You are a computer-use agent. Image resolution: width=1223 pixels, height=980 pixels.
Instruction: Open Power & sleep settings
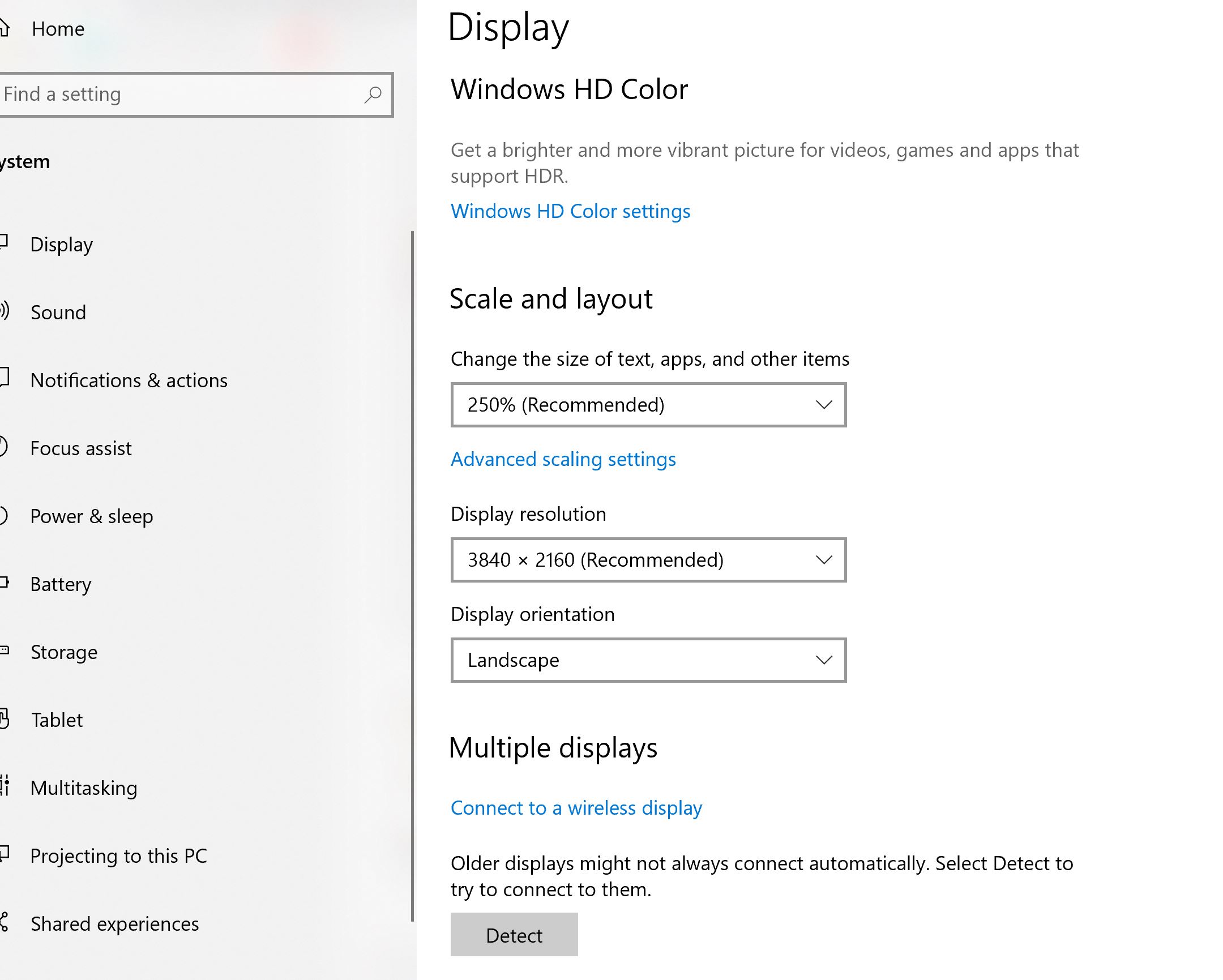91,517
